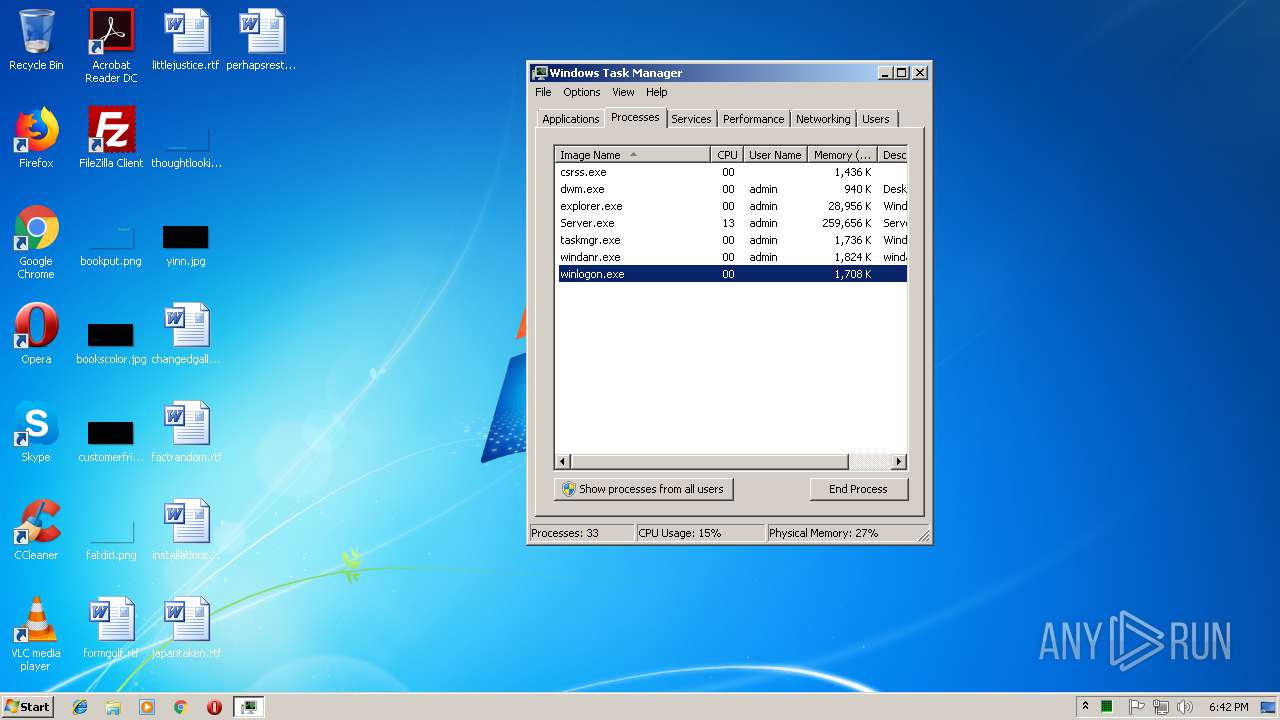Open the Recycle Bin desktop icon

pos(36,40)
